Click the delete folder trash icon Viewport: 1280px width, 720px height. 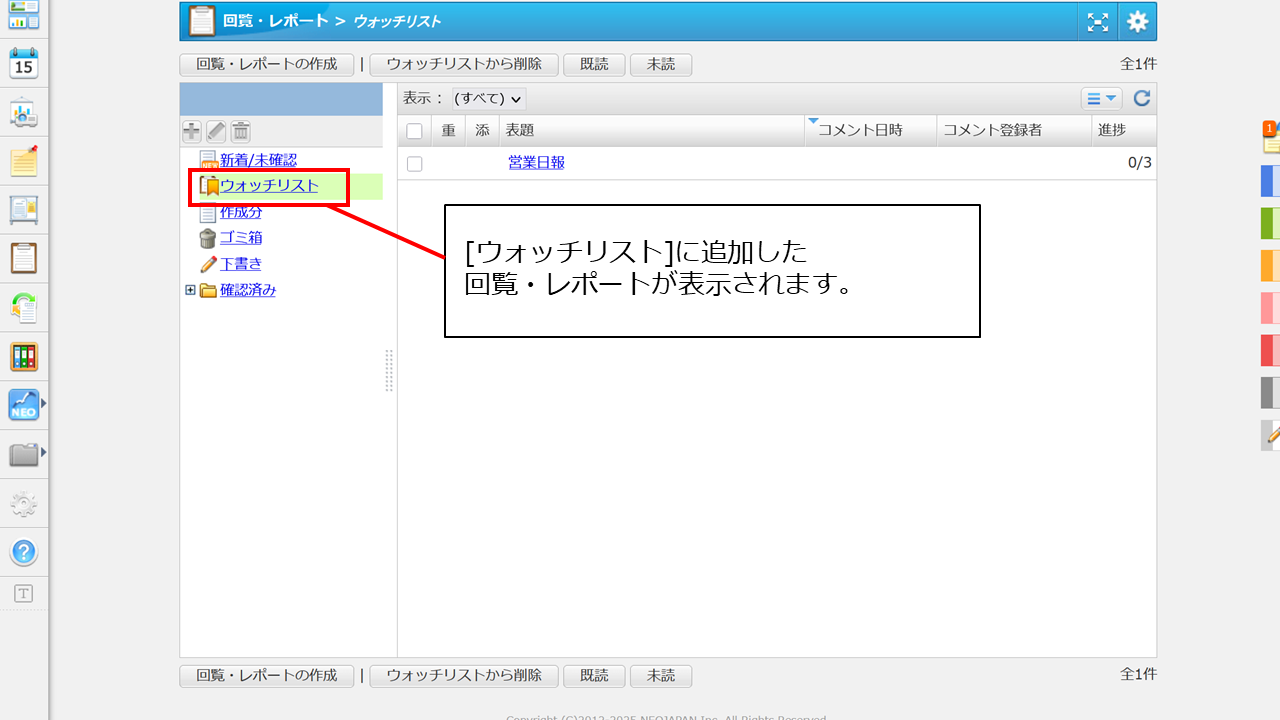[241, 131]
